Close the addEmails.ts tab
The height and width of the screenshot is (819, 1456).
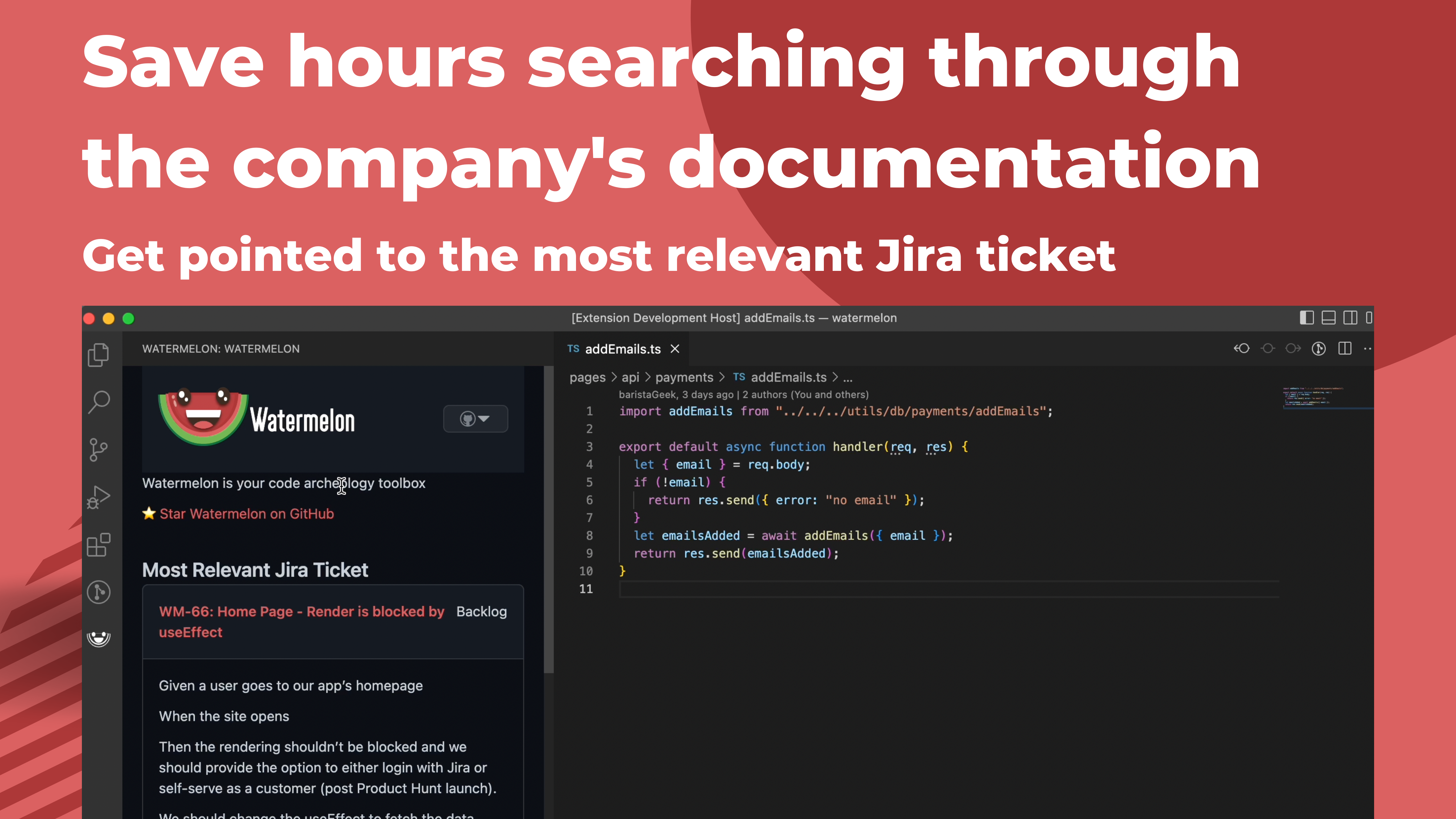[x=675, y=349]
